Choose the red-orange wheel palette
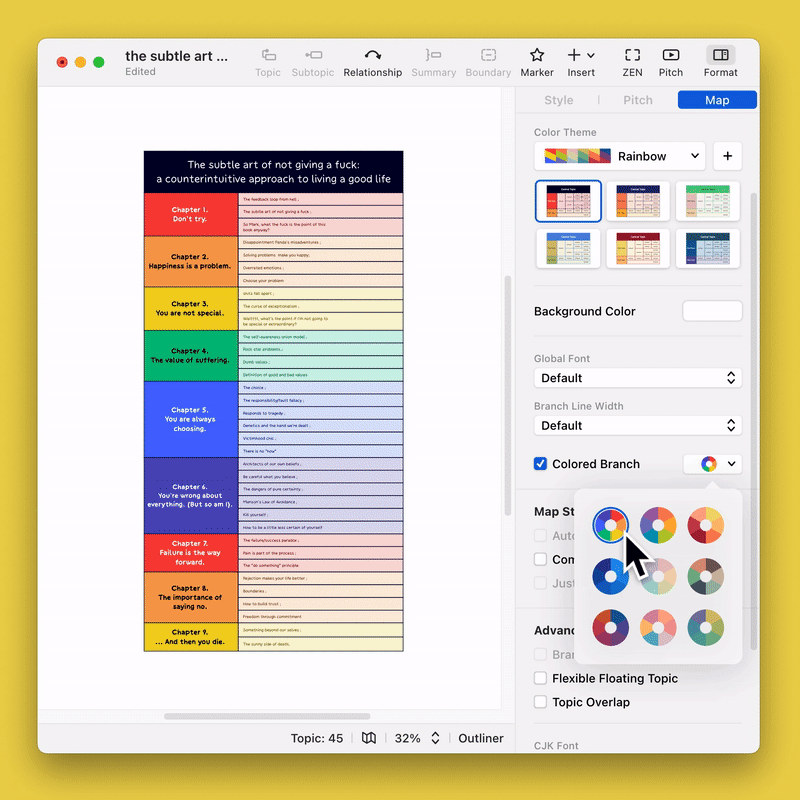 pos(706,525)
